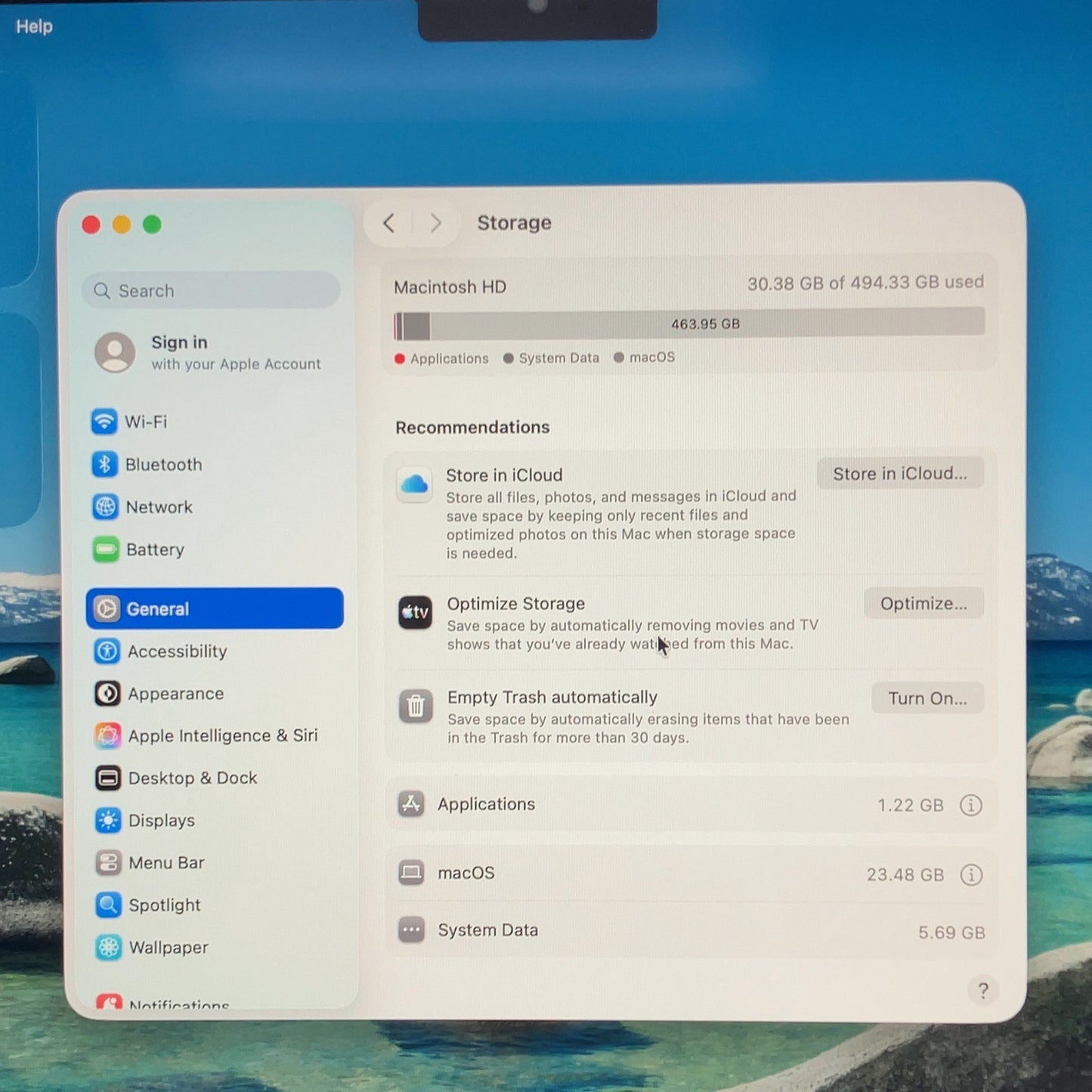Select Accessibility label in the sidebar

tap(178, 651)
